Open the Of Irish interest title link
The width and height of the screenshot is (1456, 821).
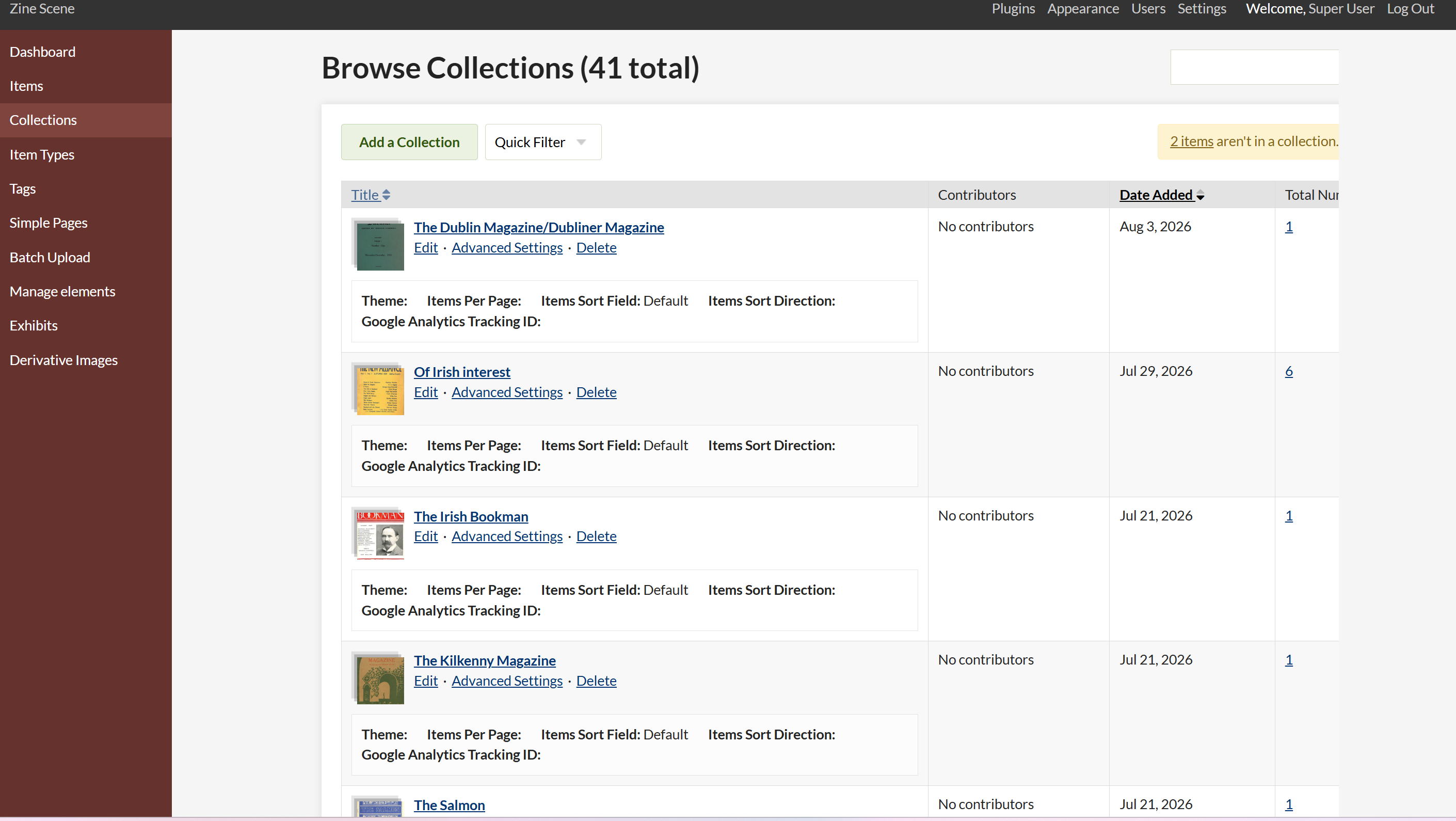[462, 372]
